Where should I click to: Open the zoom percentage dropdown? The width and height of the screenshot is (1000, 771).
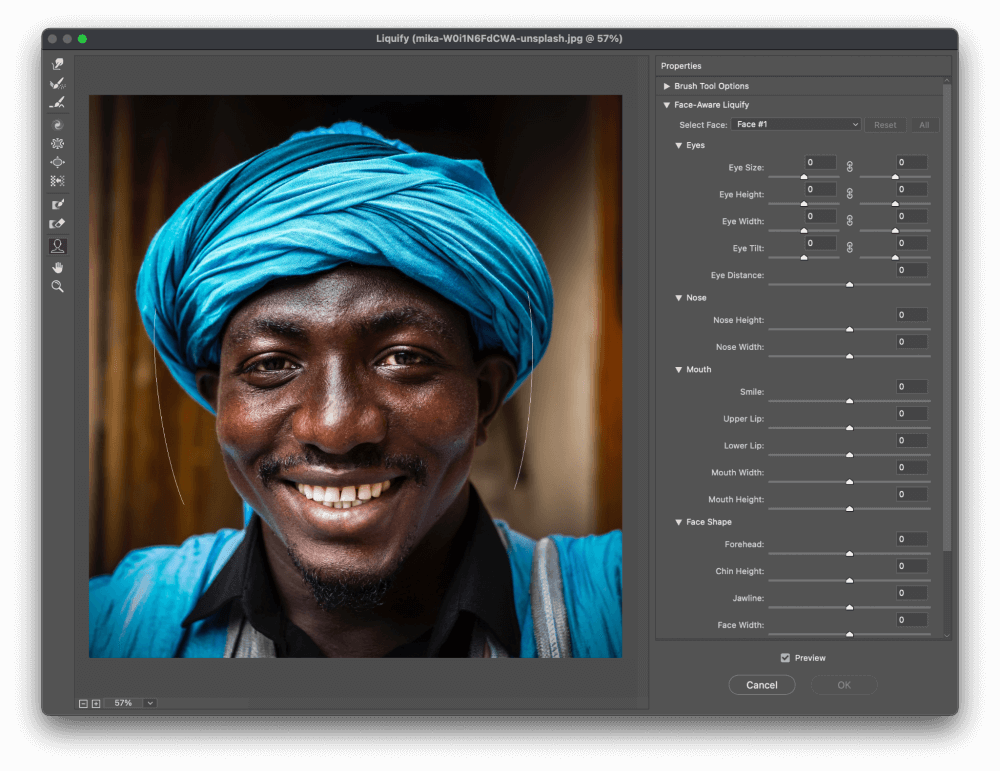tap(150, 703)
